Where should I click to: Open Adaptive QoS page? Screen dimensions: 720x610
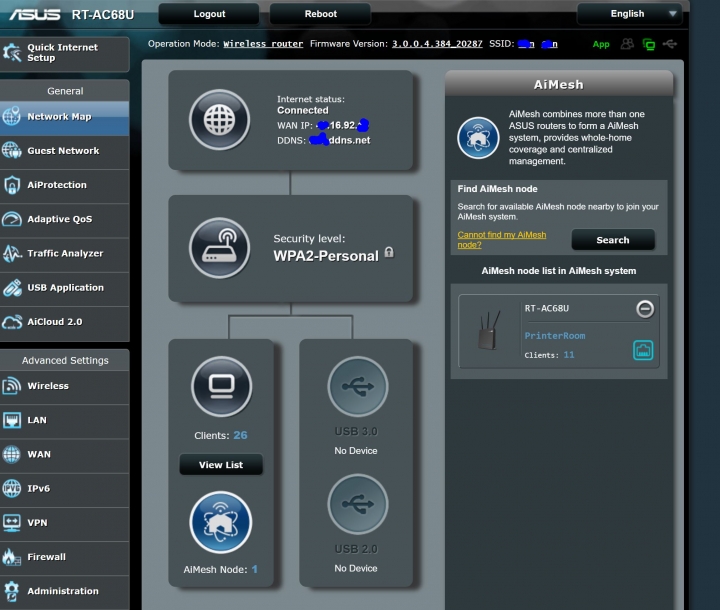(x=64, y=219)
